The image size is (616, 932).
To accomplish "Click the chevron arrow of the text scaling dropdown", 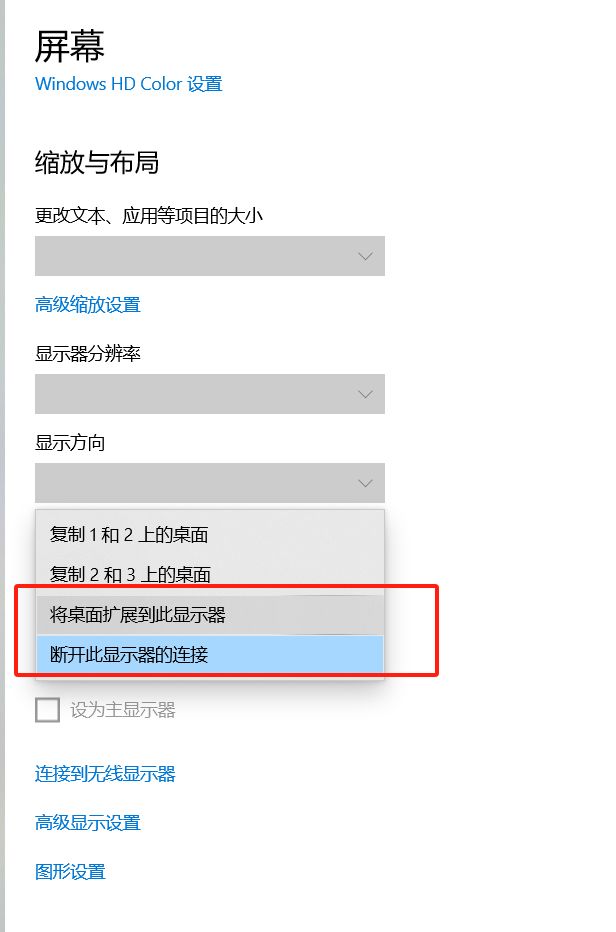I will click(x=365, y=257).
